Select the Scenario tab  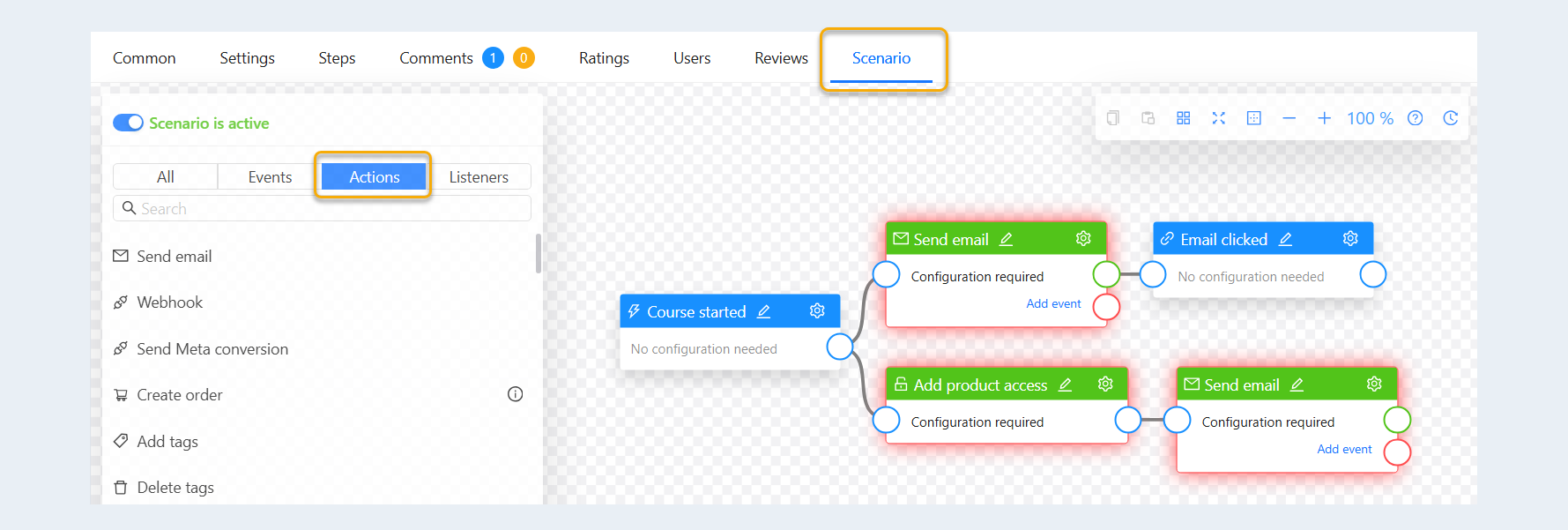pyautogui.click(x=881, y=58)
